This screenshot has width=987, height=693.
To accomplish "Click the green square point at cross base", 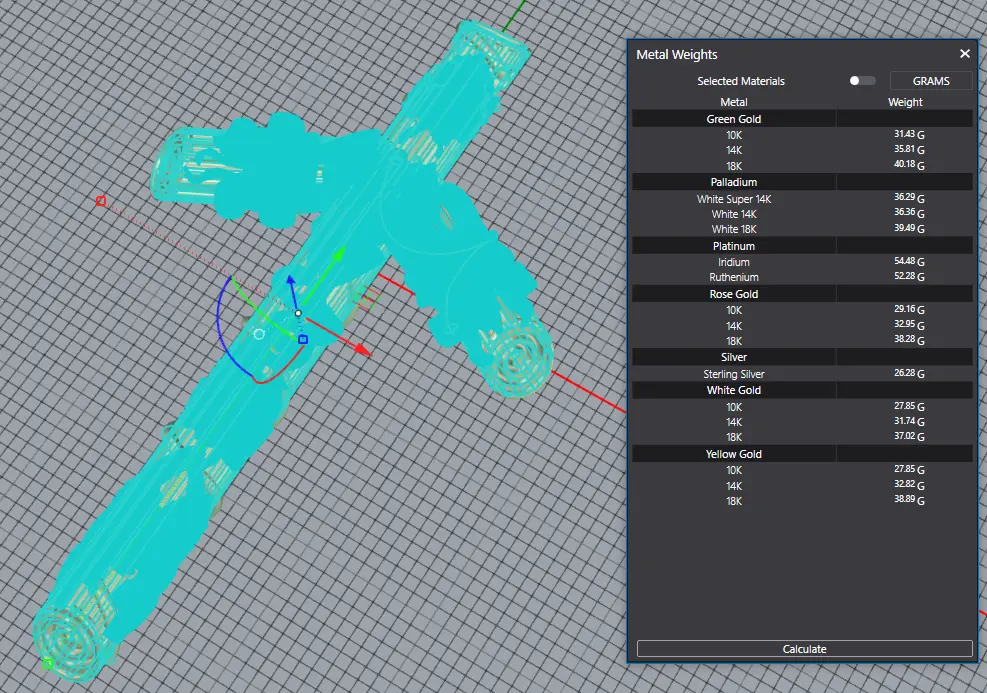I will click(x=48, y=662).
